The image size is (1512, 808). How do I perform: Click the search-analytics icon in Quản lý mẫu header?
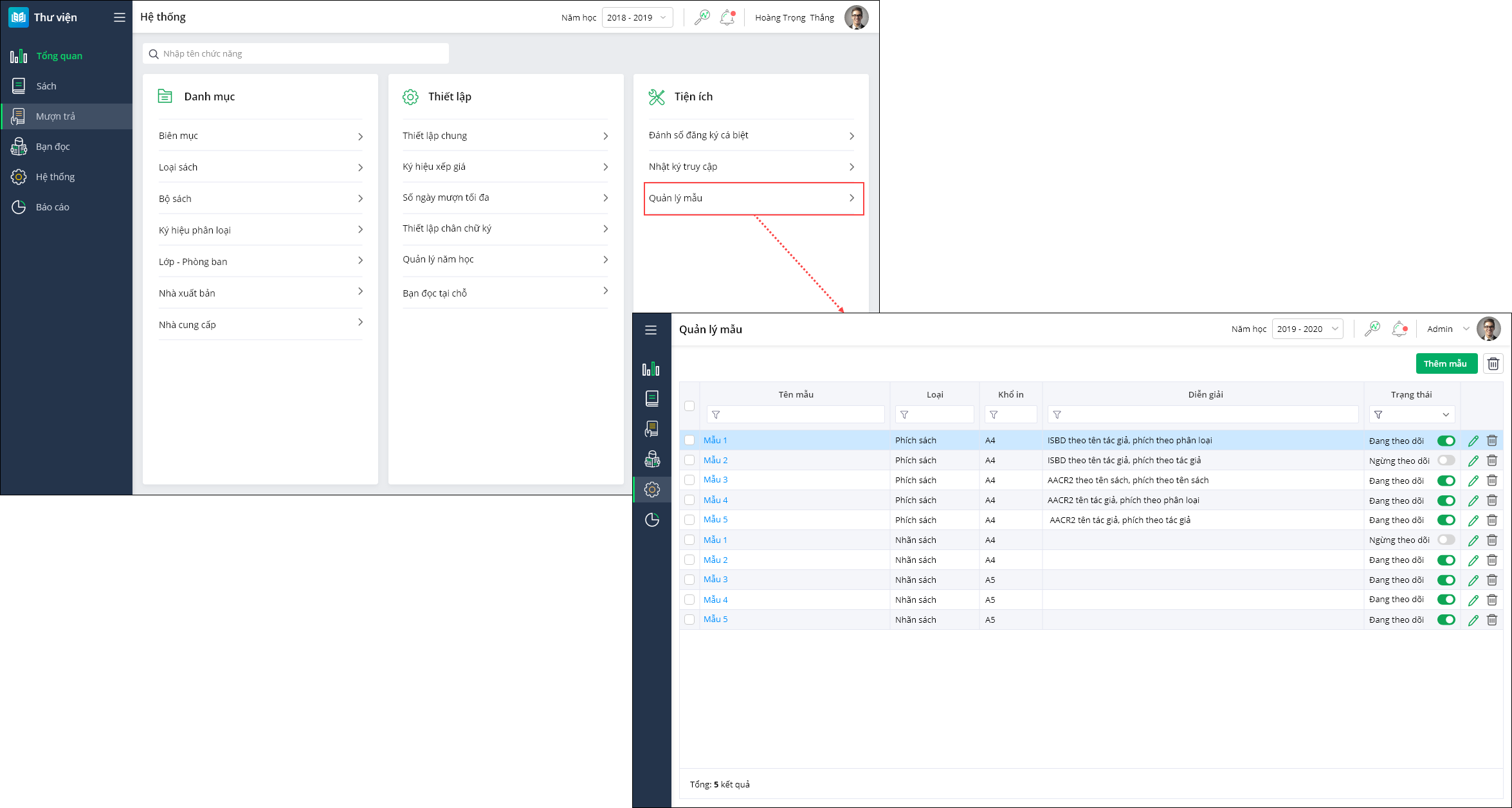coord(1372,329)
